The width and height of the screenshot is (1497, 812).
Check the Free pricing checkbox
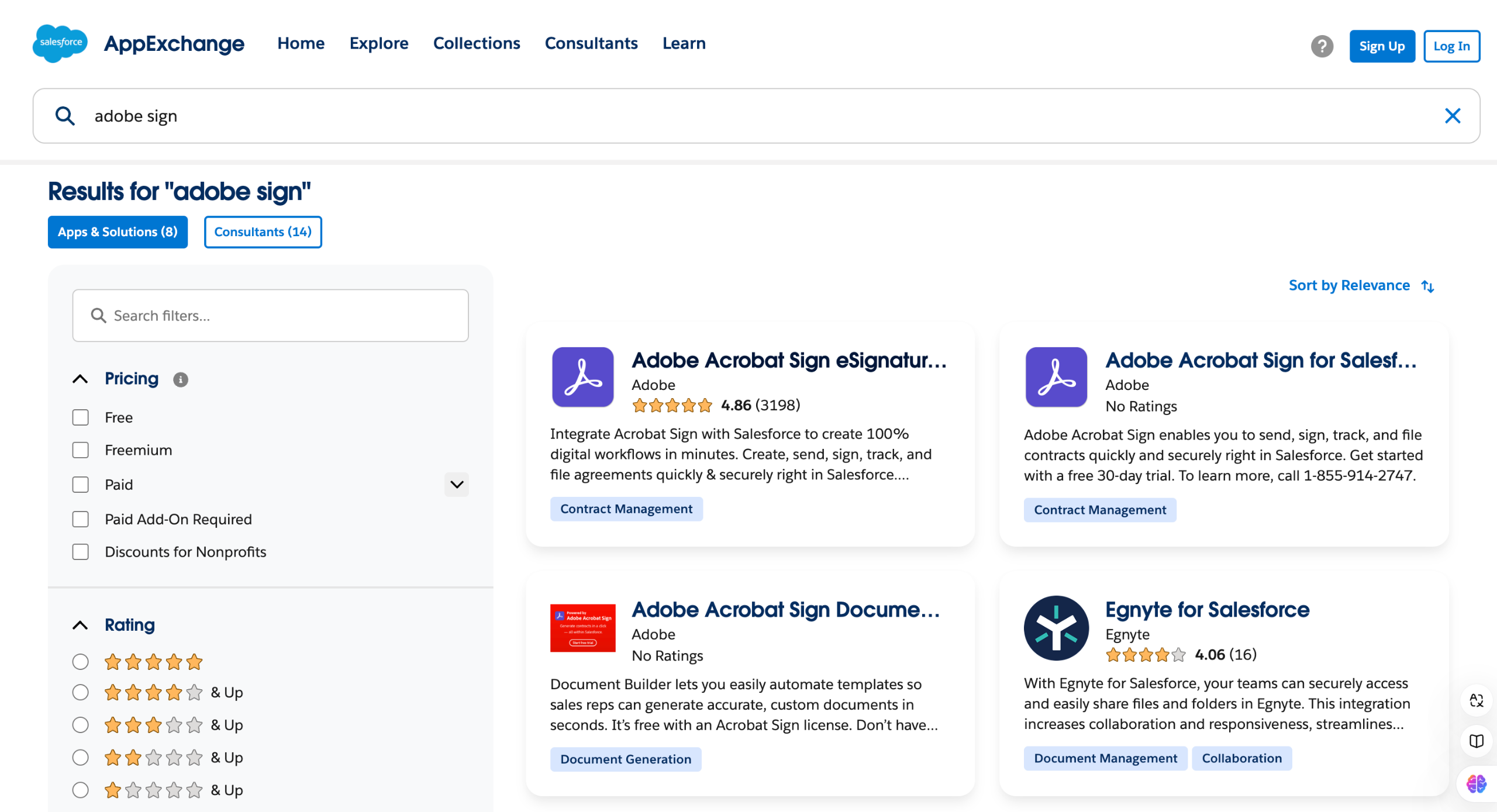point(81,417)
